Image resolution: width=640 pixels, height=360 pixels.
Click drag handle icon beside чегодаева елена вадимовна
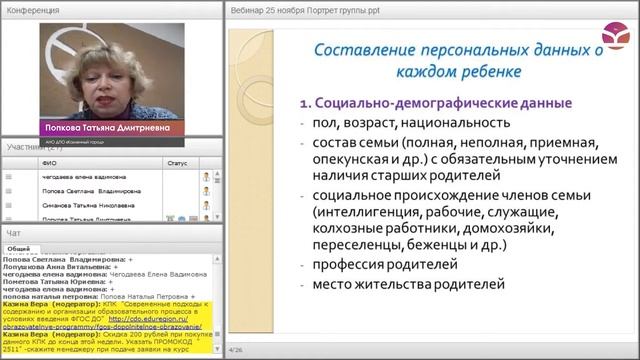pyautogui.click(x=9, y=177)
